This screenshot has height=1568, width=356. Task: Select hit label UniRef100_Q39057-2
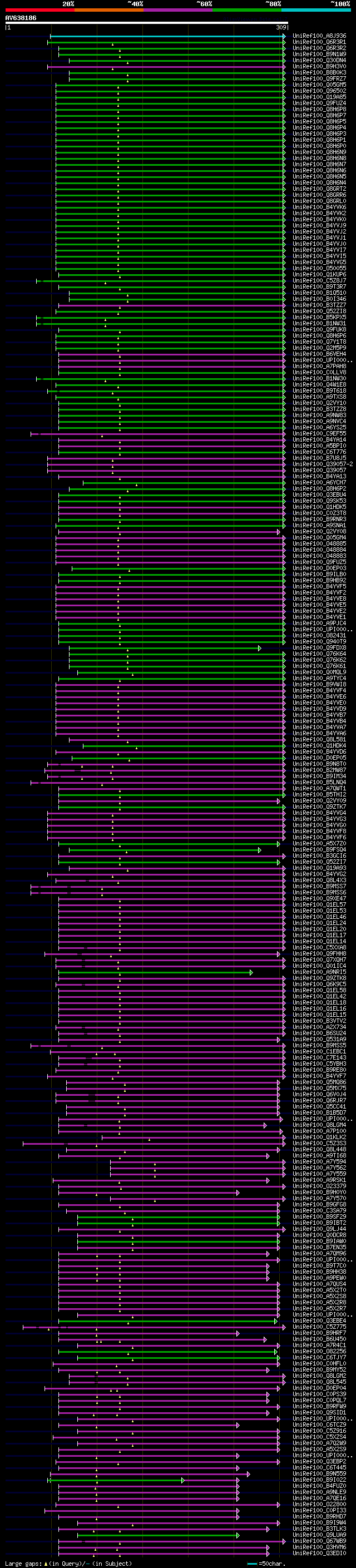322,464
